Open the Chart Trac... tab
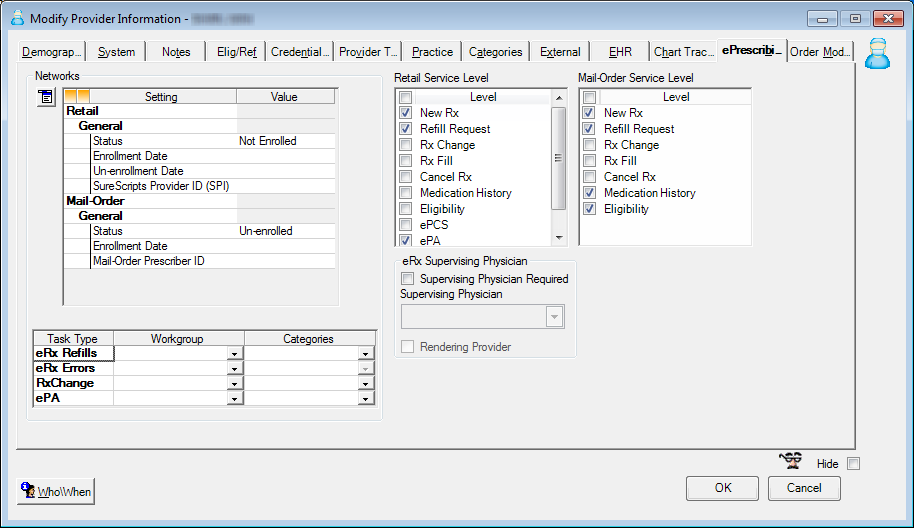 coord(684,52)
